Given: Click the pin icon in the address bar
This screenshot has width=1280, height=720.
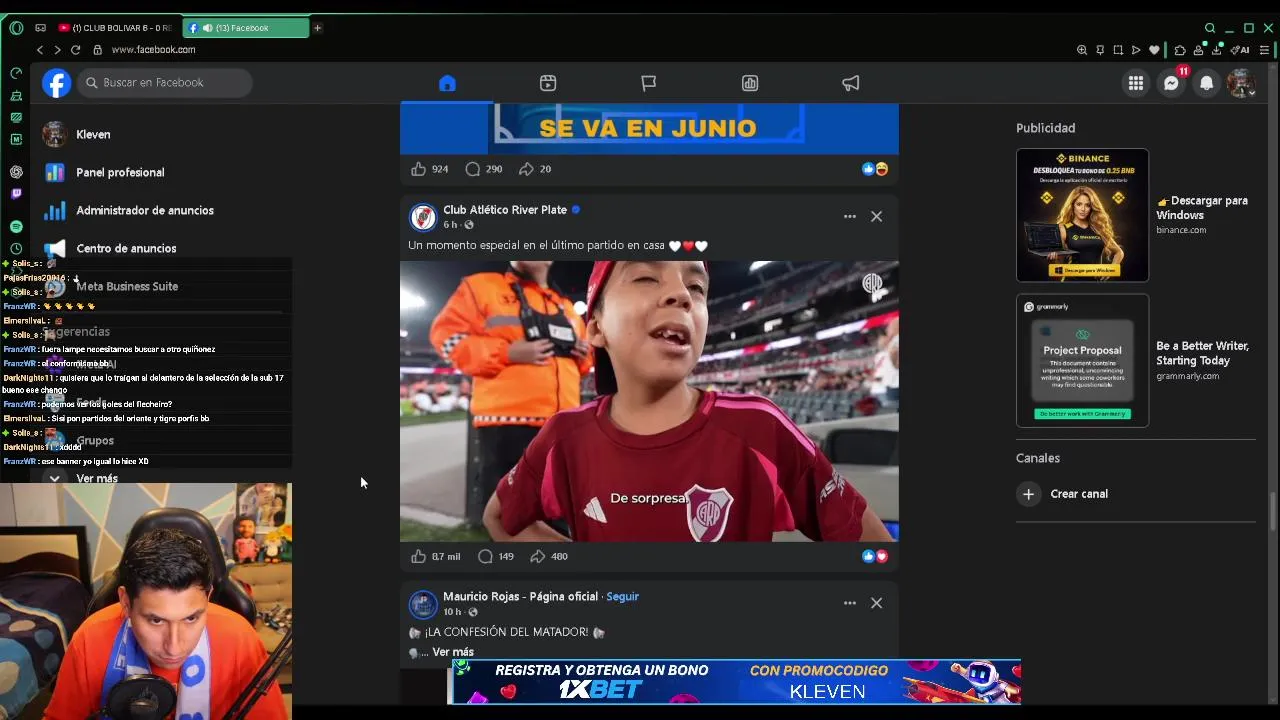Looking at the screenshot, I should click(x=1100, y=50).
